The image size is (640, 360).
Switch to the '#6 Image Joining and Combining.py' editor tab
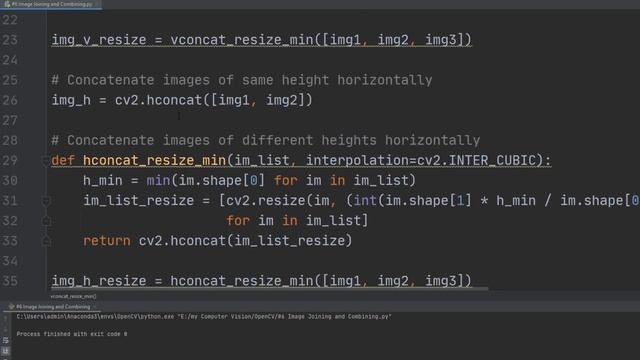(51, 4)
